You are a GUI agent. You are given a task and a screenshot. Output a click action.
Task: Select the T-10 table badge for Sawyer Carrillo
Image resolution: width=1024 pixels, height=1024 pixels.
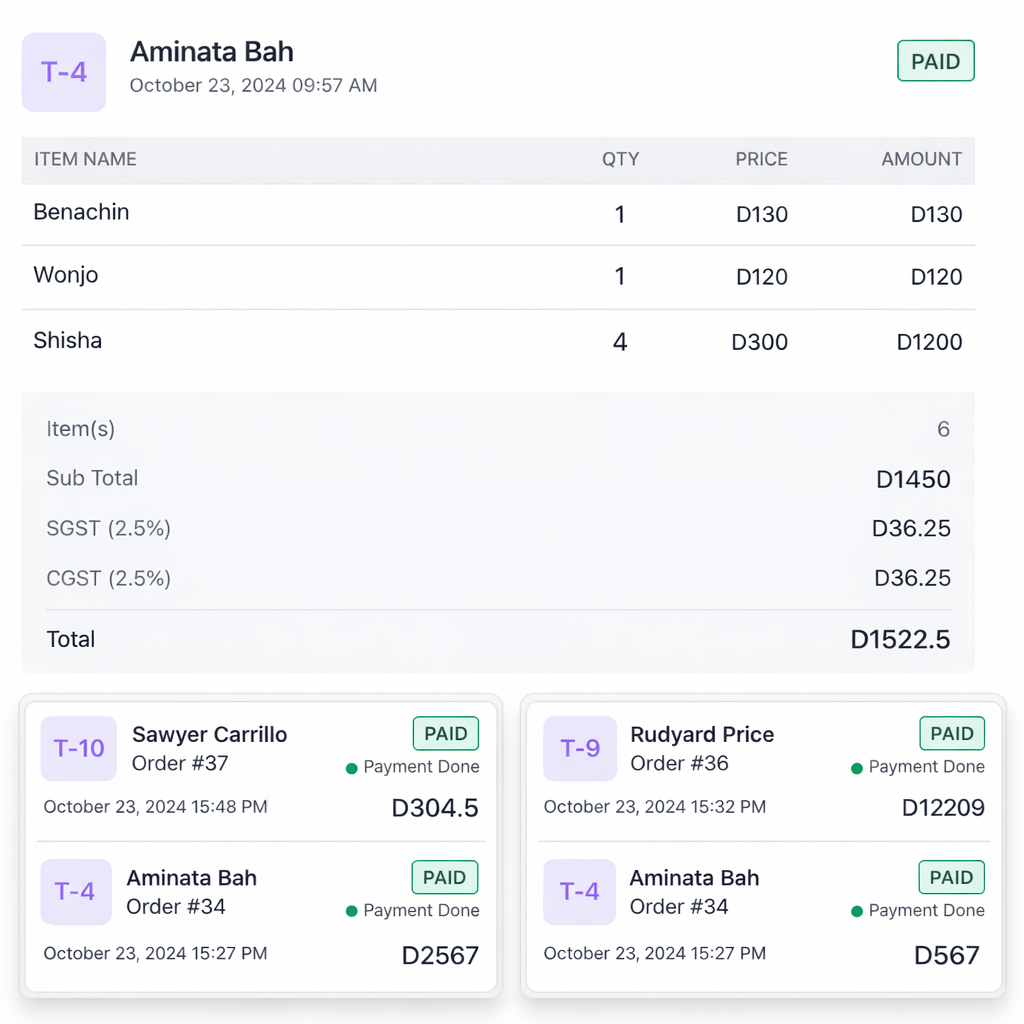78,748
